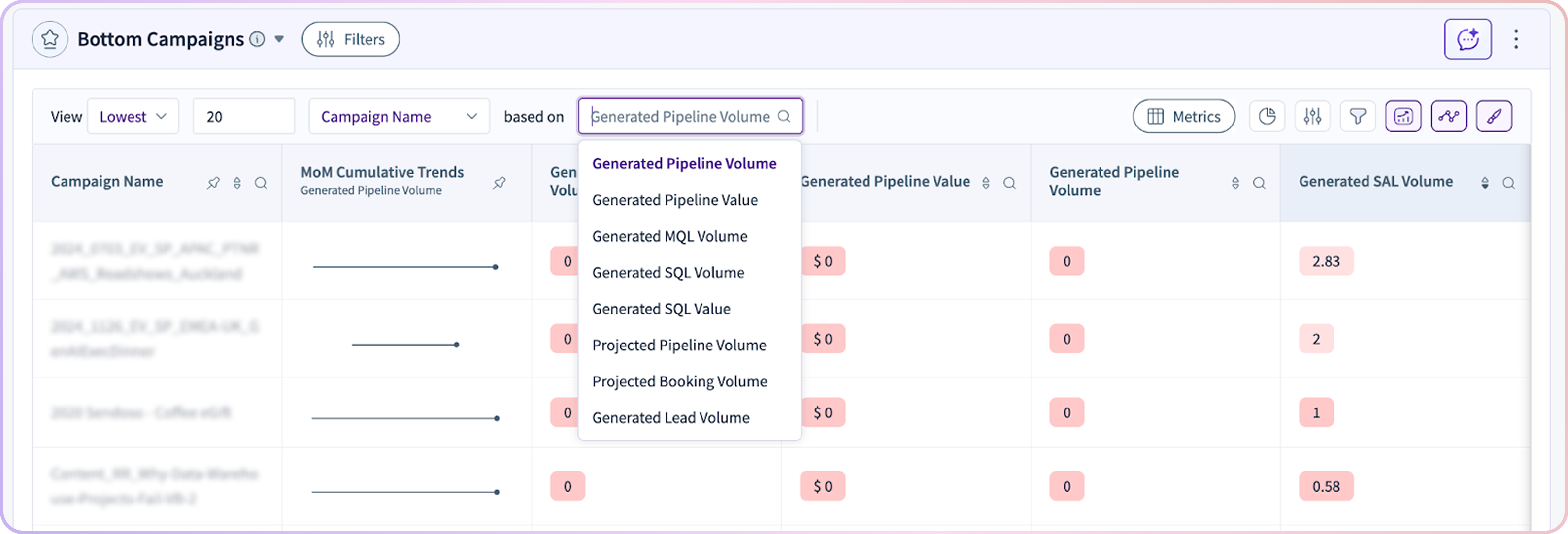Click the funnel filter icon

1357,116
